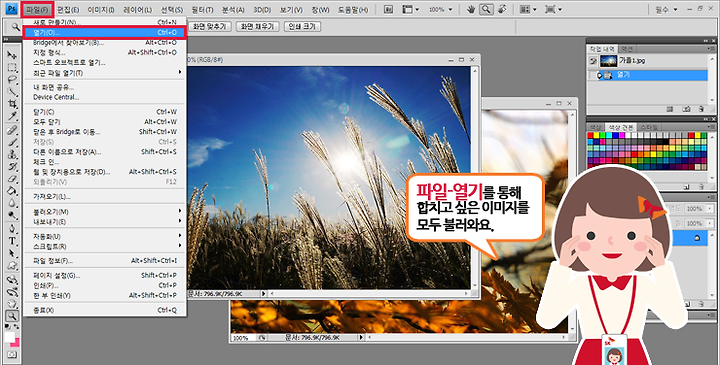
Task: Expand the 불러오기(M) submenu
Action: [x=105, y=212]
